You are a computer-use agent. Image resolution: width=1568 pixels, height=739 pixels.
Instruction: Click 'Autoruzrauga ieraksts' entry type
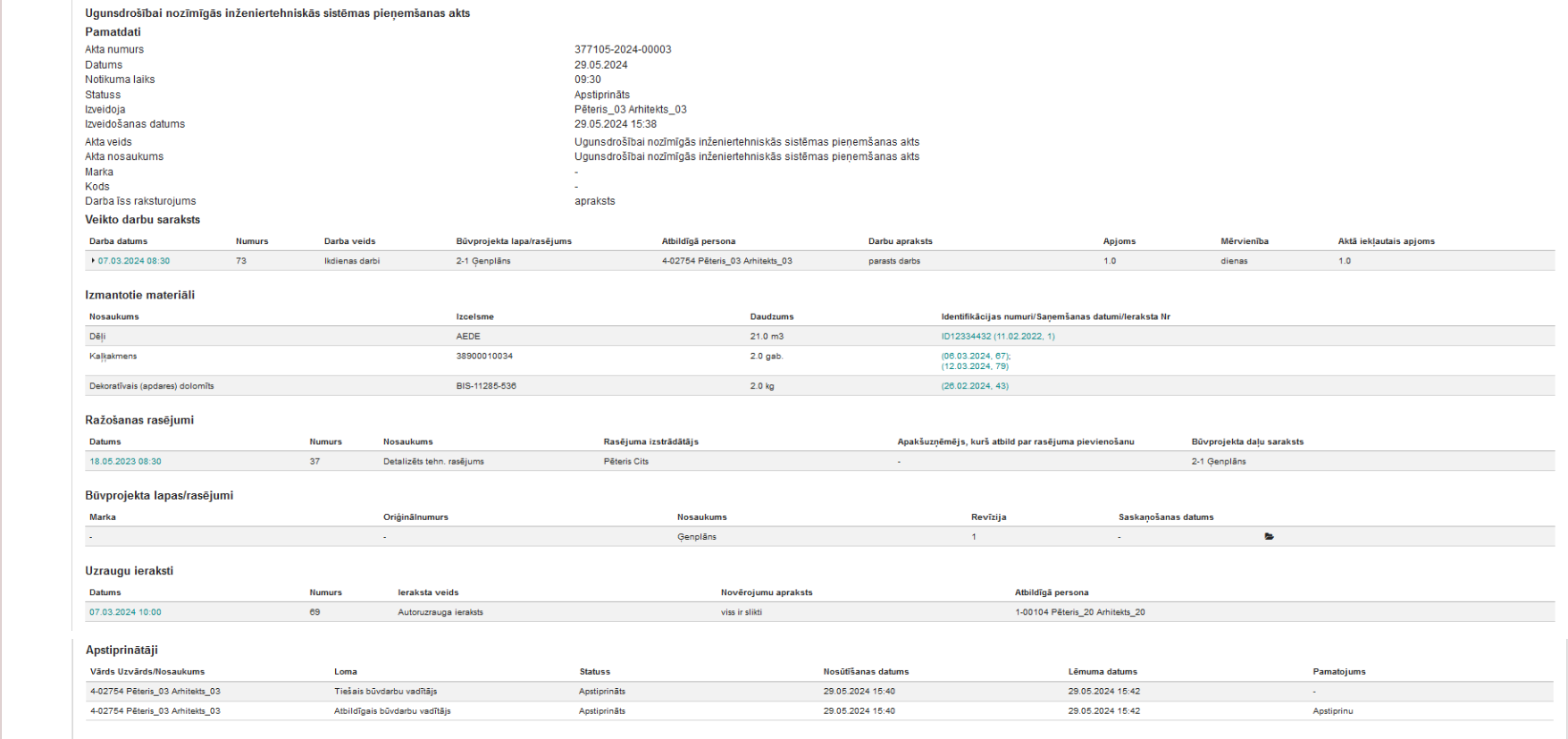coord(440,612)
